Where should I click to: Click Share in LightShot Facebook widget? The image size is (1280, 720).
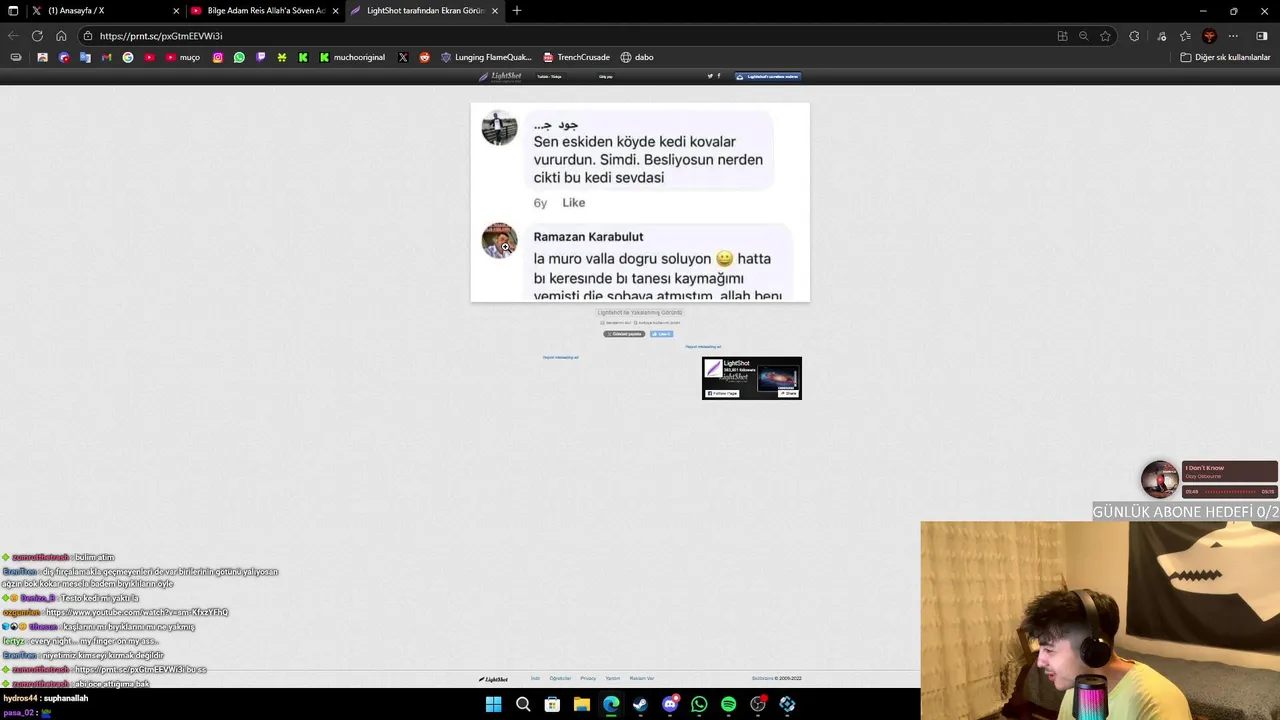(x=789, y=393)
